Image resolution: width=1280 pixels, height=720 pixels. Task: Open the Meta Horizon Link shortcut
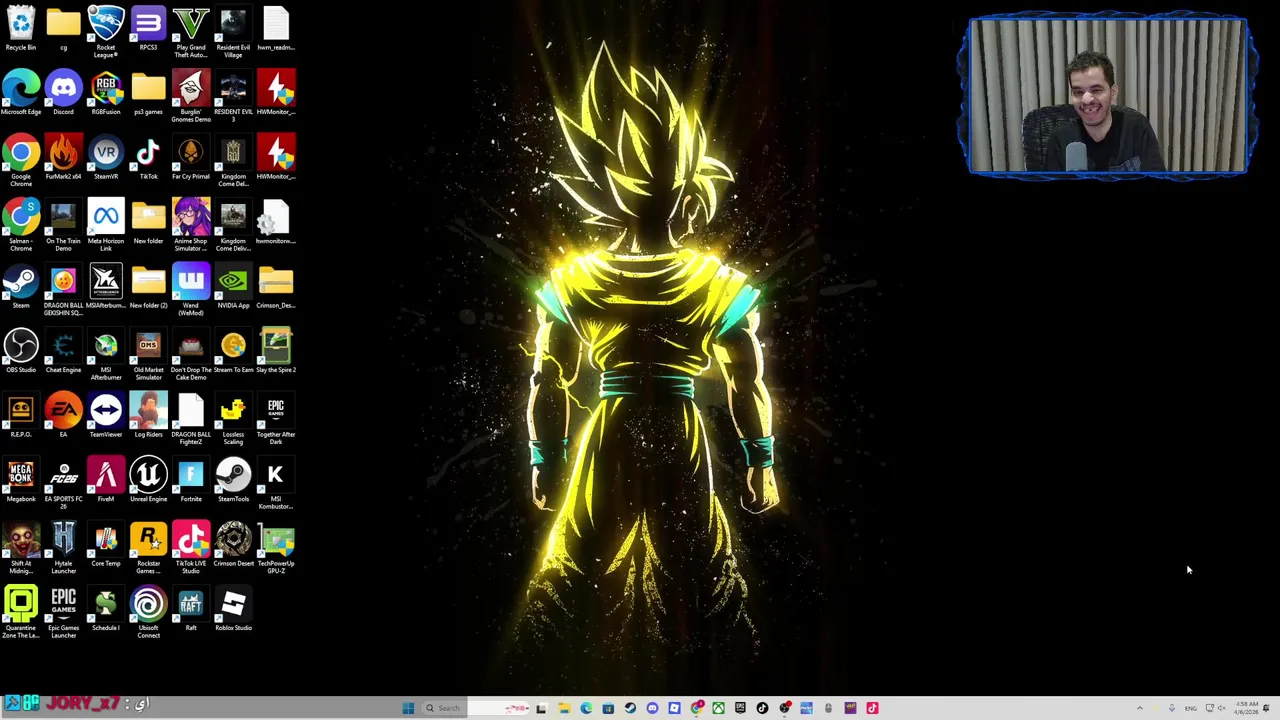click(105, 225)
